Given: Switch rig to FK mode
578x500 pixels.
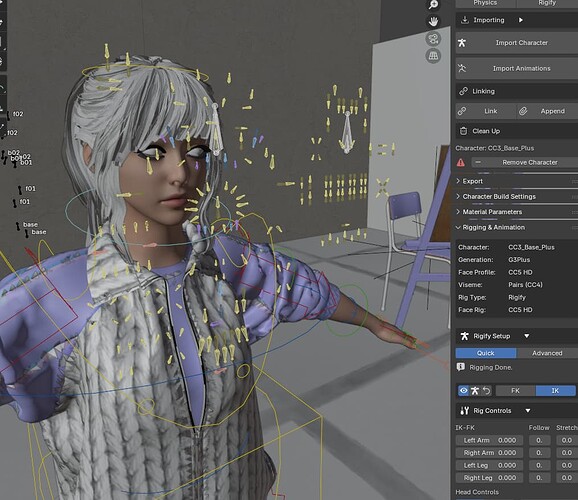Looking at the screenshot, I should click(x=515, y=390).
